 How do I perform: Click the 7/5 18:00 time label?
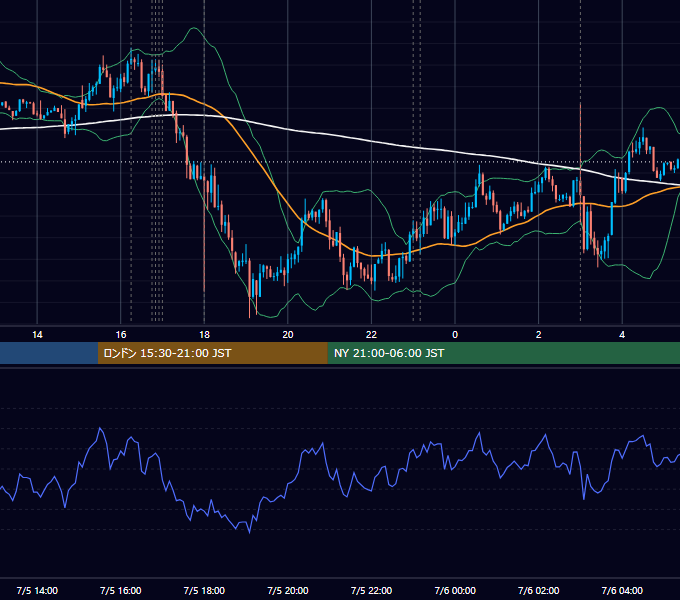pyautogui.click(x=204, y=590)
